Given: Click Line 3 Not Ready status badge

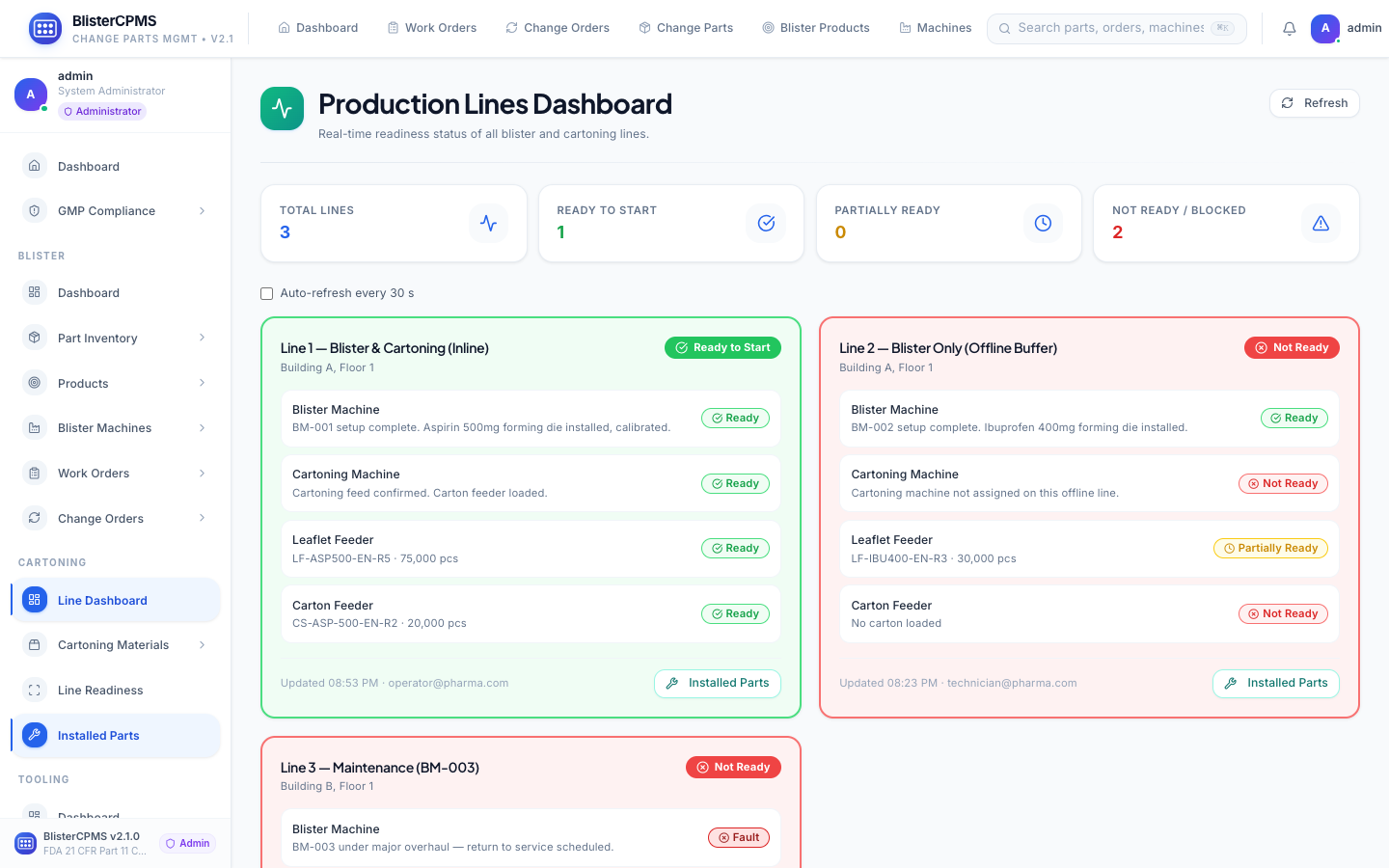Looking at the screenshot, I should pyautogui.click(x=733, y=767).
